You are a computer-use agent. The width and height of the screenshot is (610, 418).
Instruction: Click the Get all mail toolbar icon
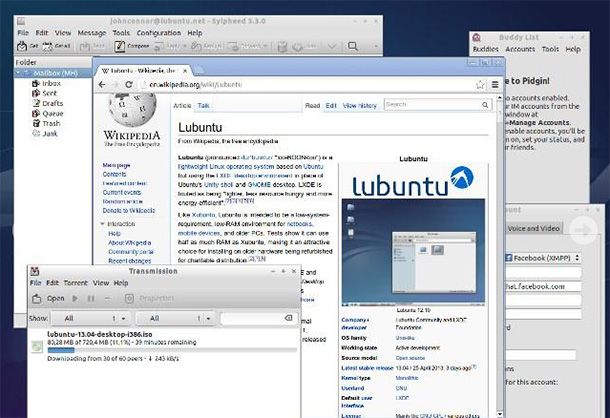pos(56,45)
